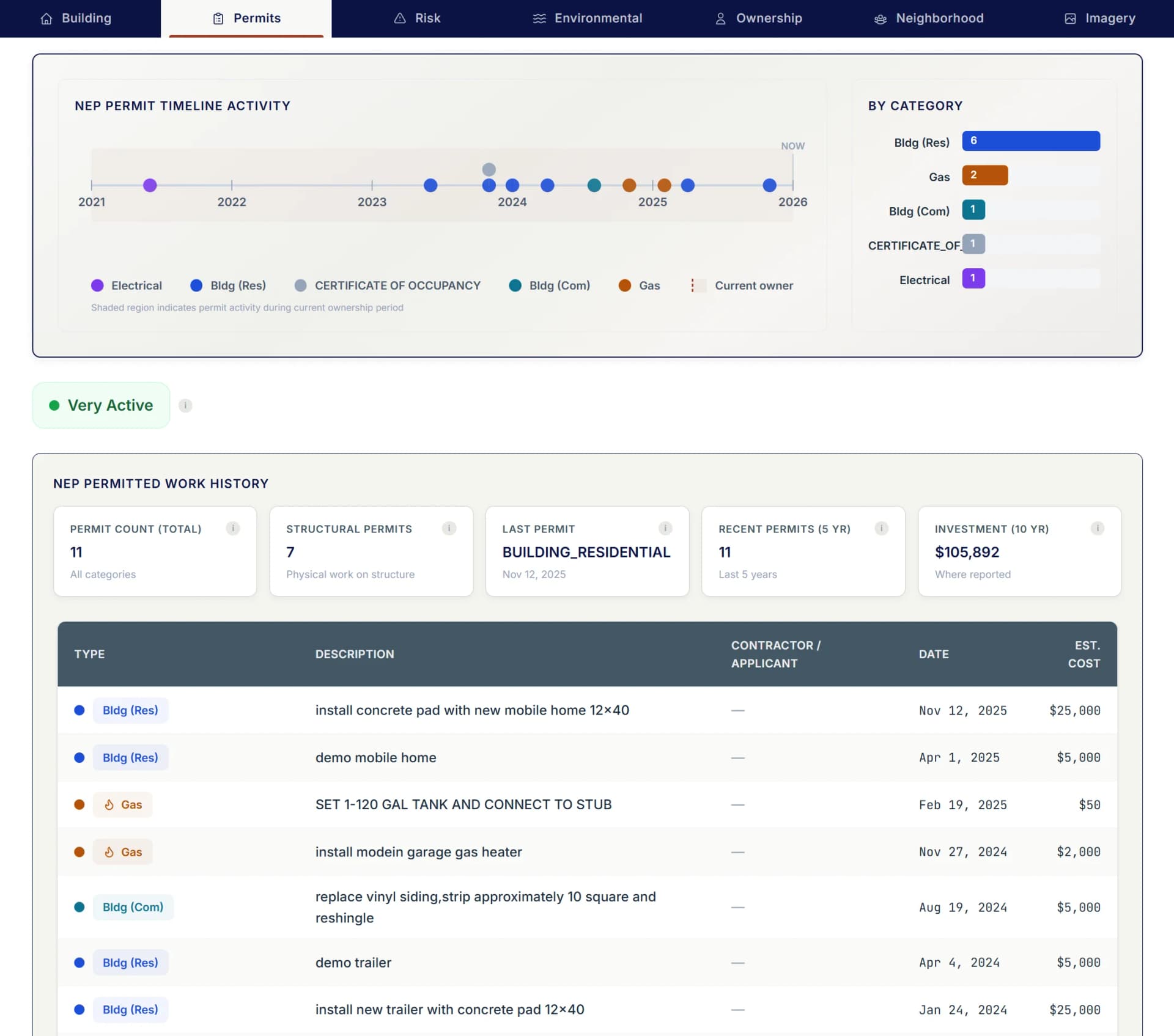The height and width of the screenshot is (1036, 1174).
Task: Click the flame icon in Feb 19 Gas tag
Action: [109, 804]
